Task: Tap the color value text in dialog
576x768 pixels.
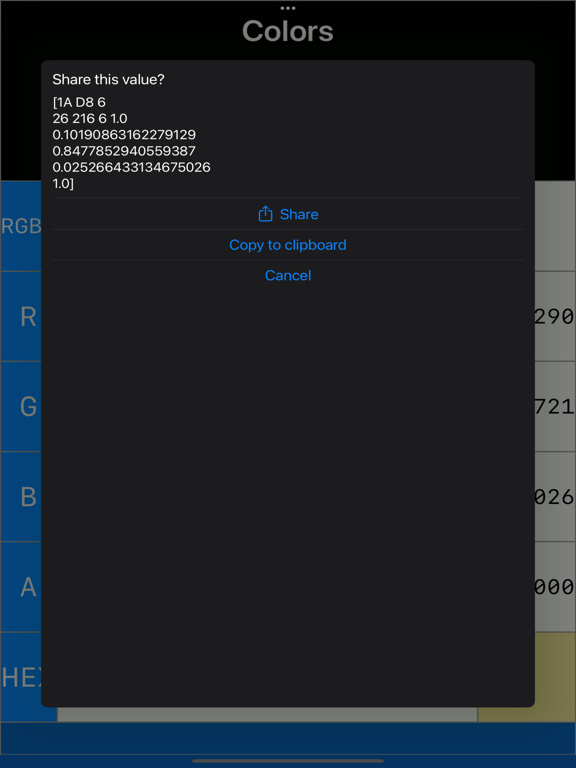Action: click(131, 143)
